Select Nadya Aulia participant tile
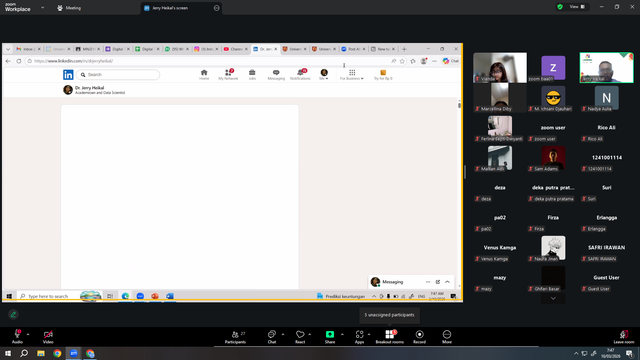This screenshot has width=640, height=360. click(607, 98)
